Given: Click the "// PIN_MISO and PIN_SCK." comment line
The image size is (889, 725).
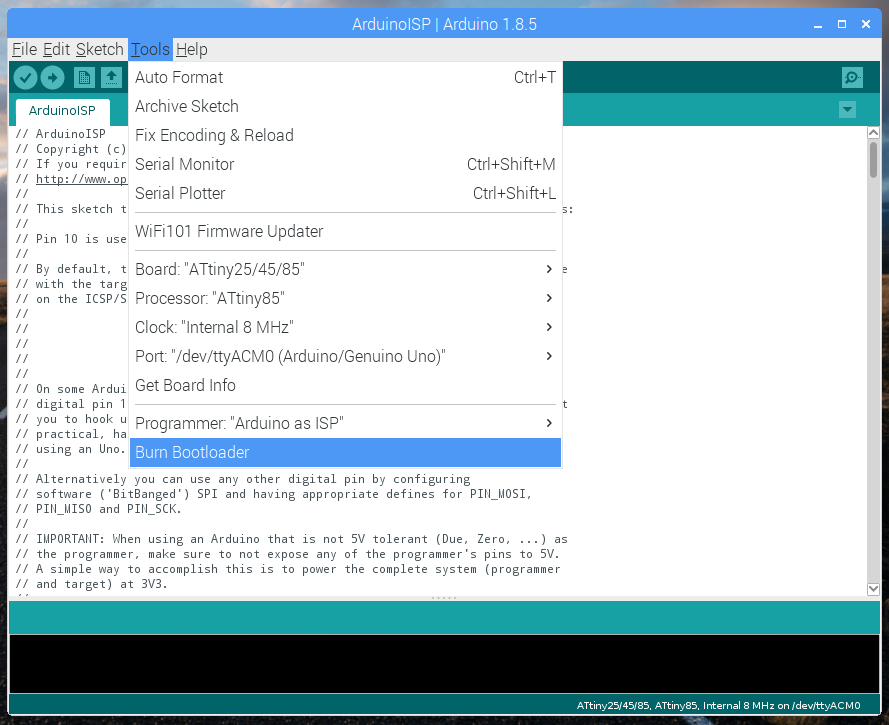Looking at the screenshot, I should (99, 509).
